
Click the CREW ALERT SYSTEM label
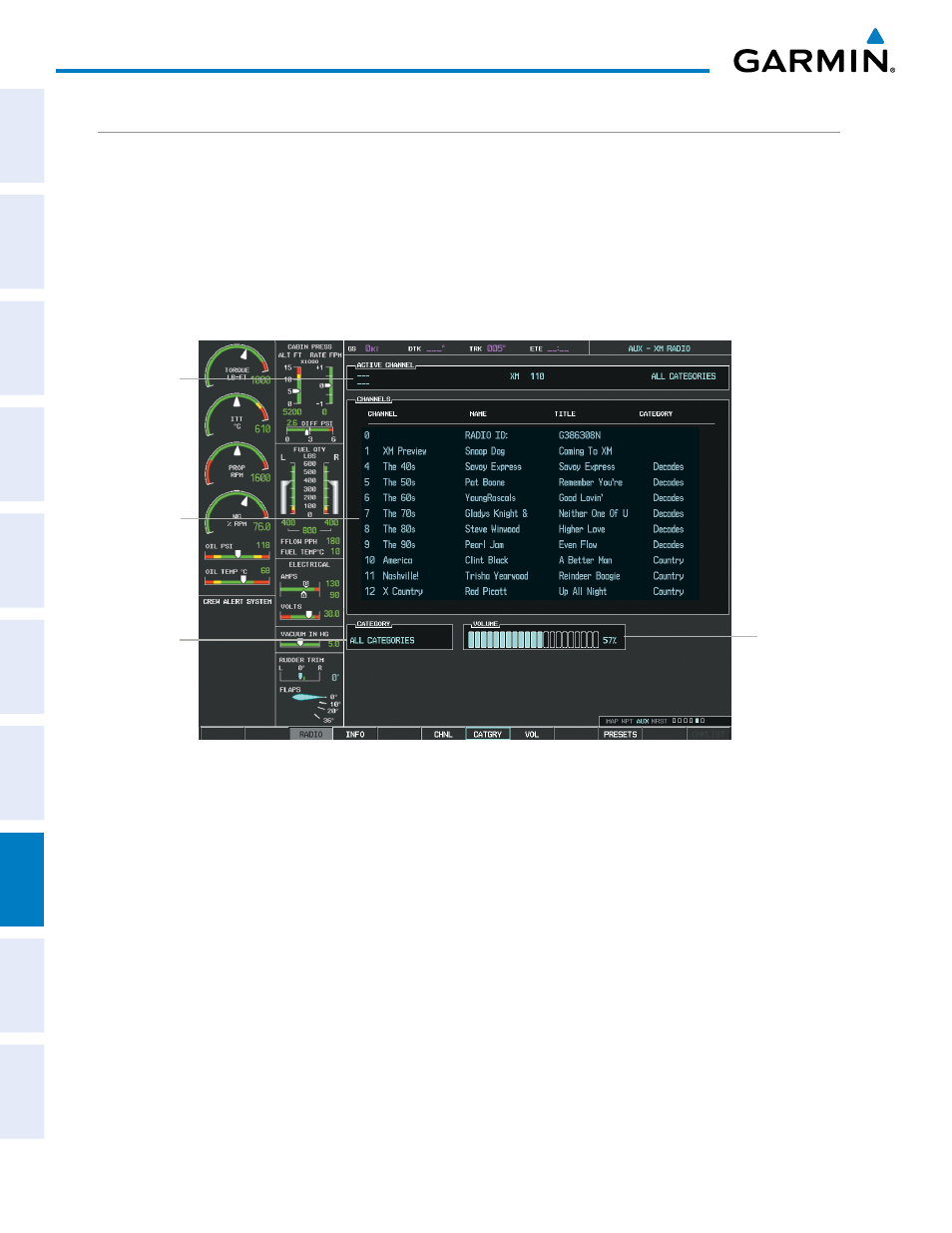point(238,602)
